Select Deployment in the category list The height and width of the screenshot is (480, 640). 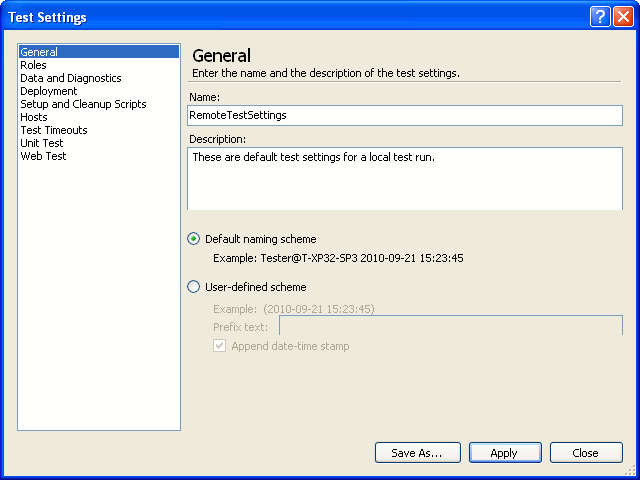click(48, 91)
